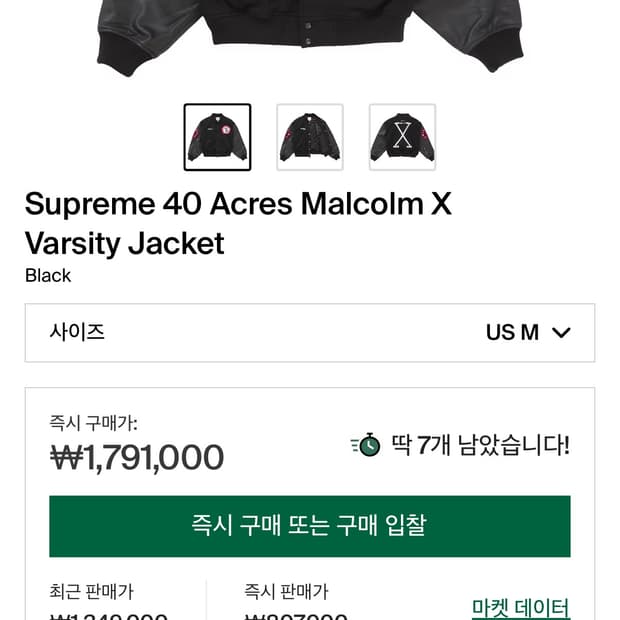
Task: Click the price under 즉시 판매가
Action: click(296, 615)
